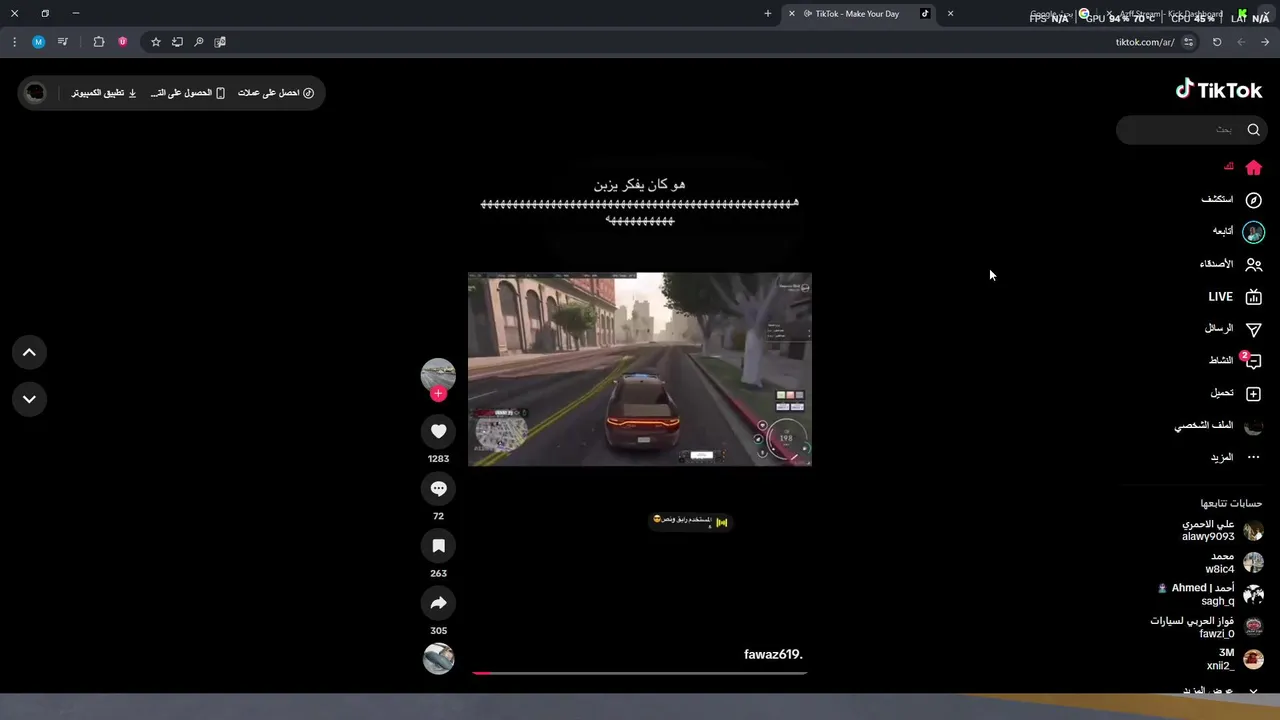Click the search magnifier icon in TikTok sidebar
The width and height of the screenshot is (1280, 720).
click(1253, 129)
